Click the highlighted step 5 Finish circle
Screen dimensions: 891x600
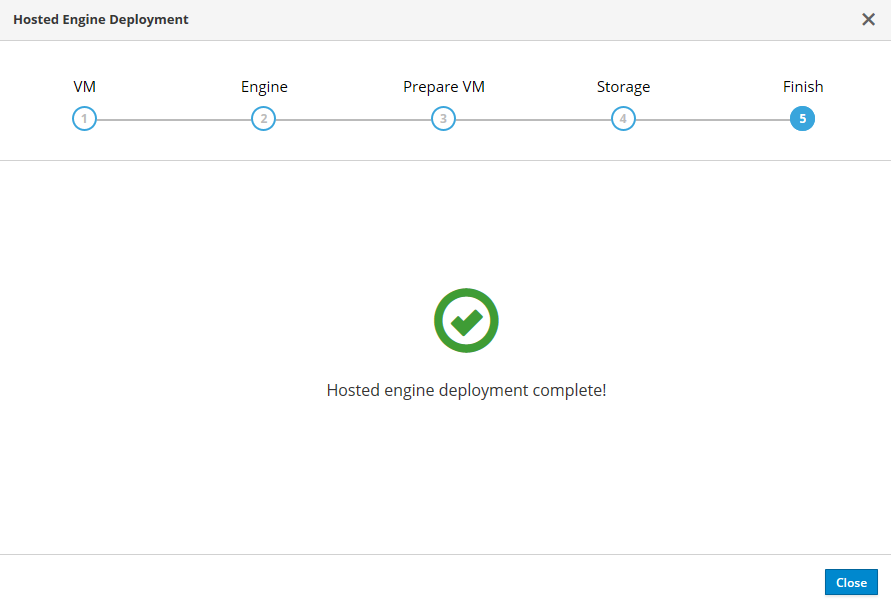[x=802, y=119]
